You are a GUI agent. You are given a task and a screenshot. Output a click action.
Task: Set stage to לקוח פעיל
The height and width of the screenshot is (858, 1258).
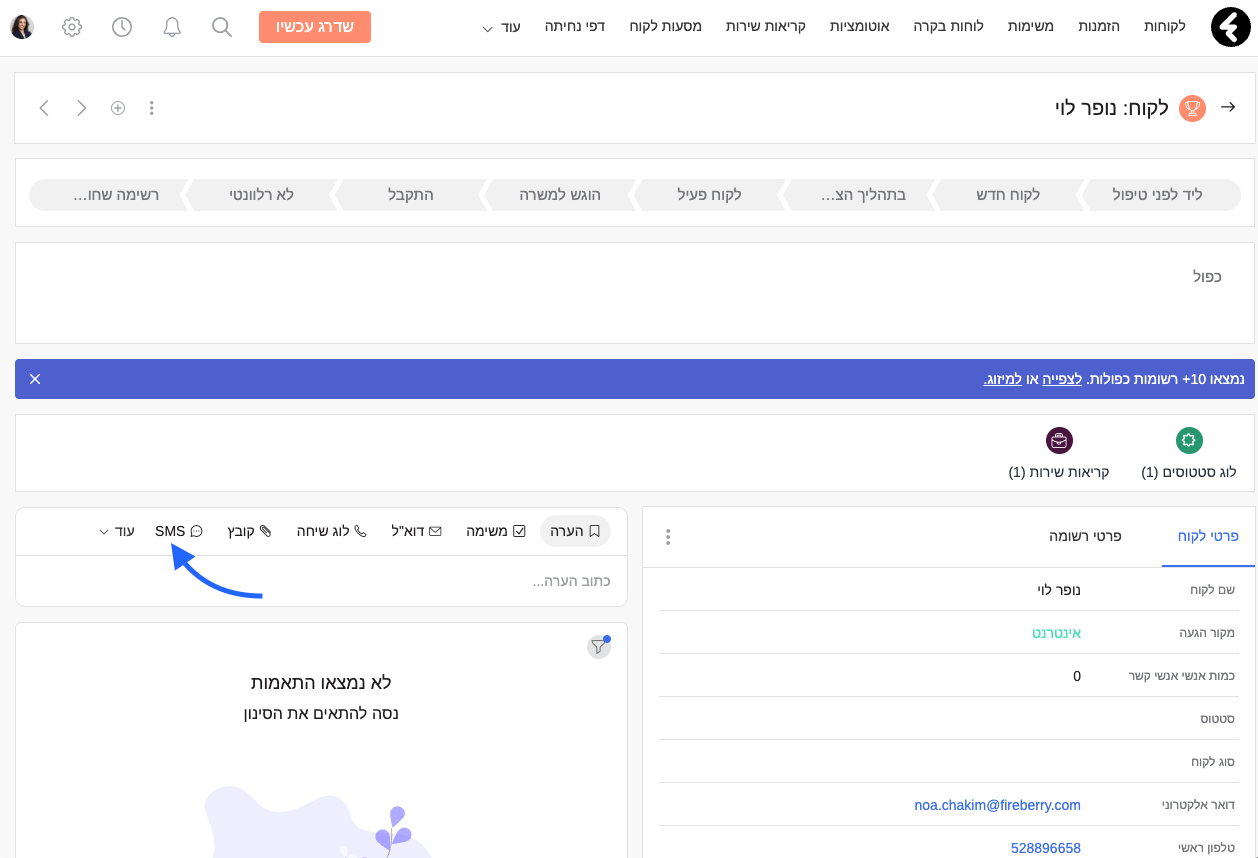pos(712,194)
